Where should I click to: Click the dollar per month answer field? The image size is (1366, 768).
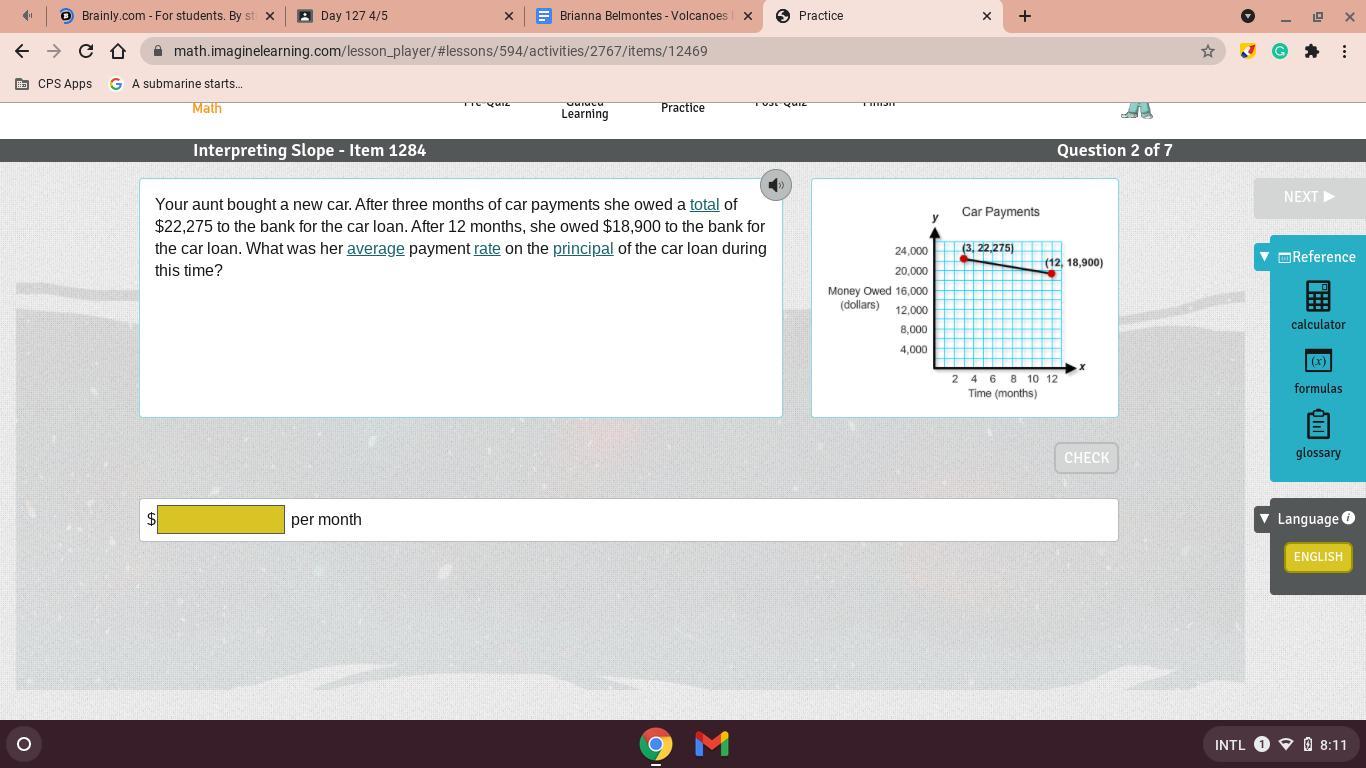(x=221, y=520)
